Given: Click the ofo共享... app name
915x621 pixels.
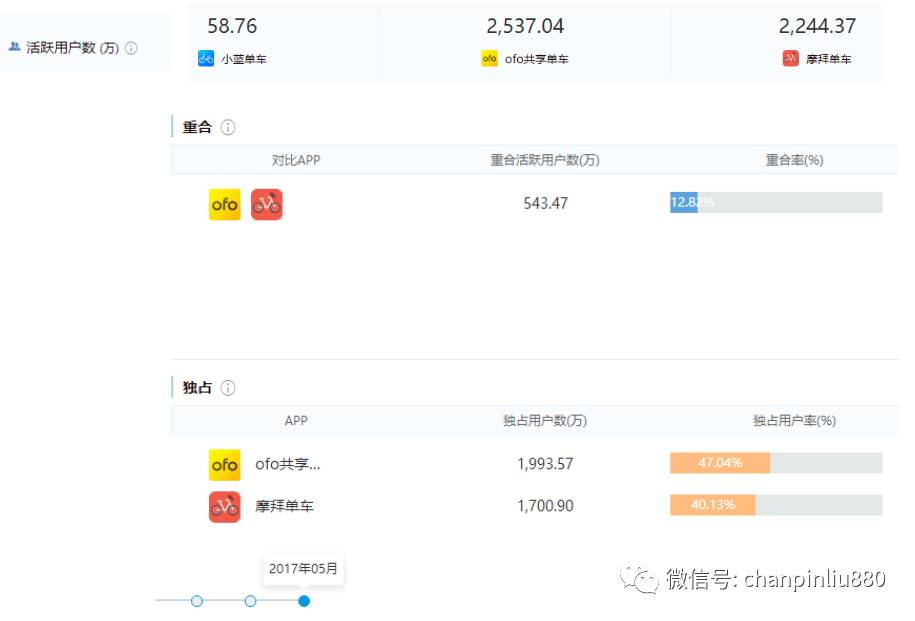Looking at the screenshot, I should [x=288, y=464].
